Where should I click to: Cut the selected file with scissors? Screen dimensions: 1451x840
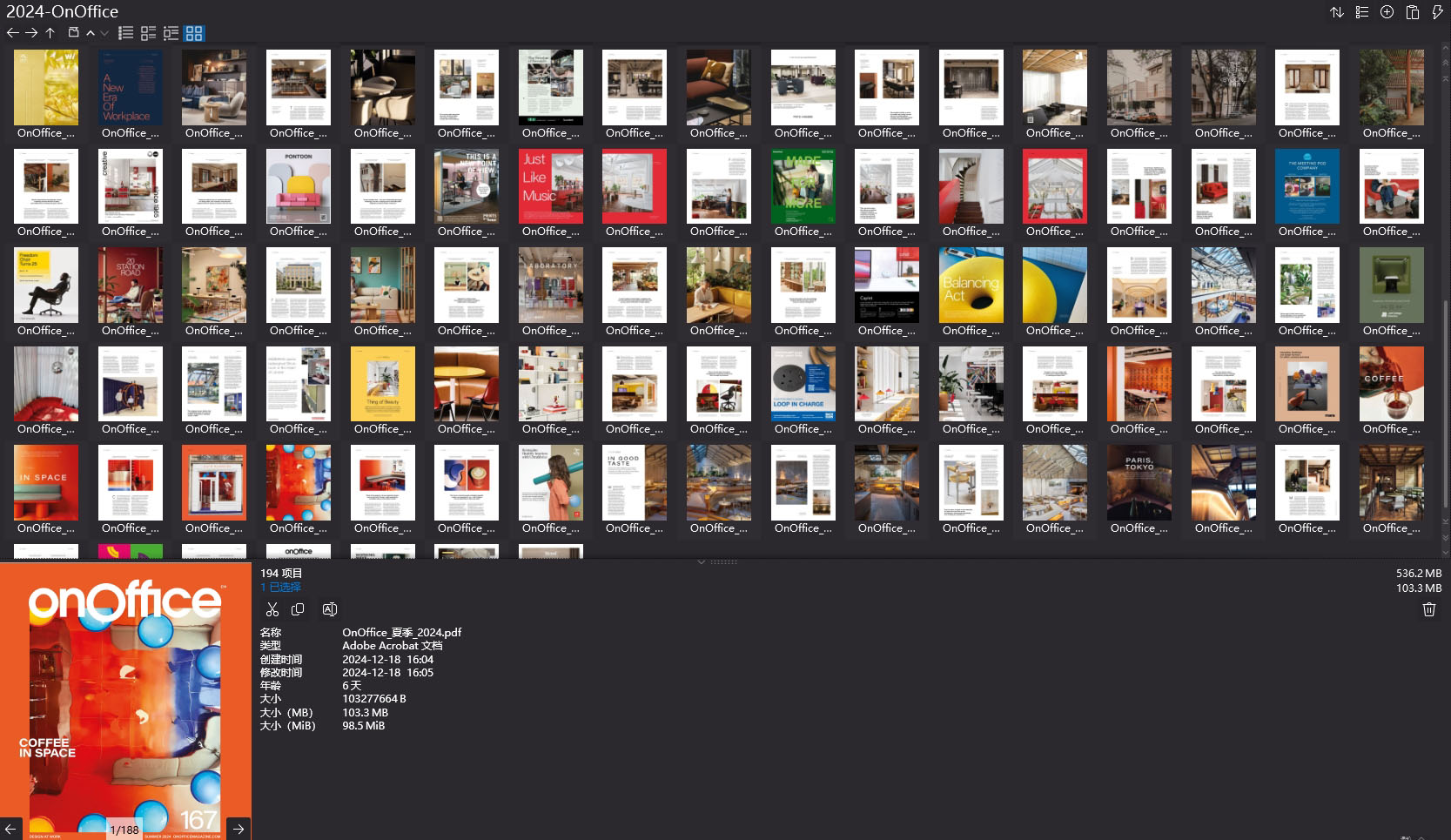pyautogui.click(x=272, y=609)
